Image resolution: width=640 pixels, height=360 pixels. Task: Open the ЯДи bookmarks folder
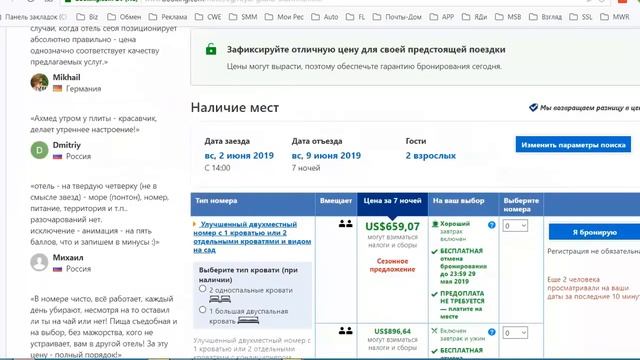point(475,17)
